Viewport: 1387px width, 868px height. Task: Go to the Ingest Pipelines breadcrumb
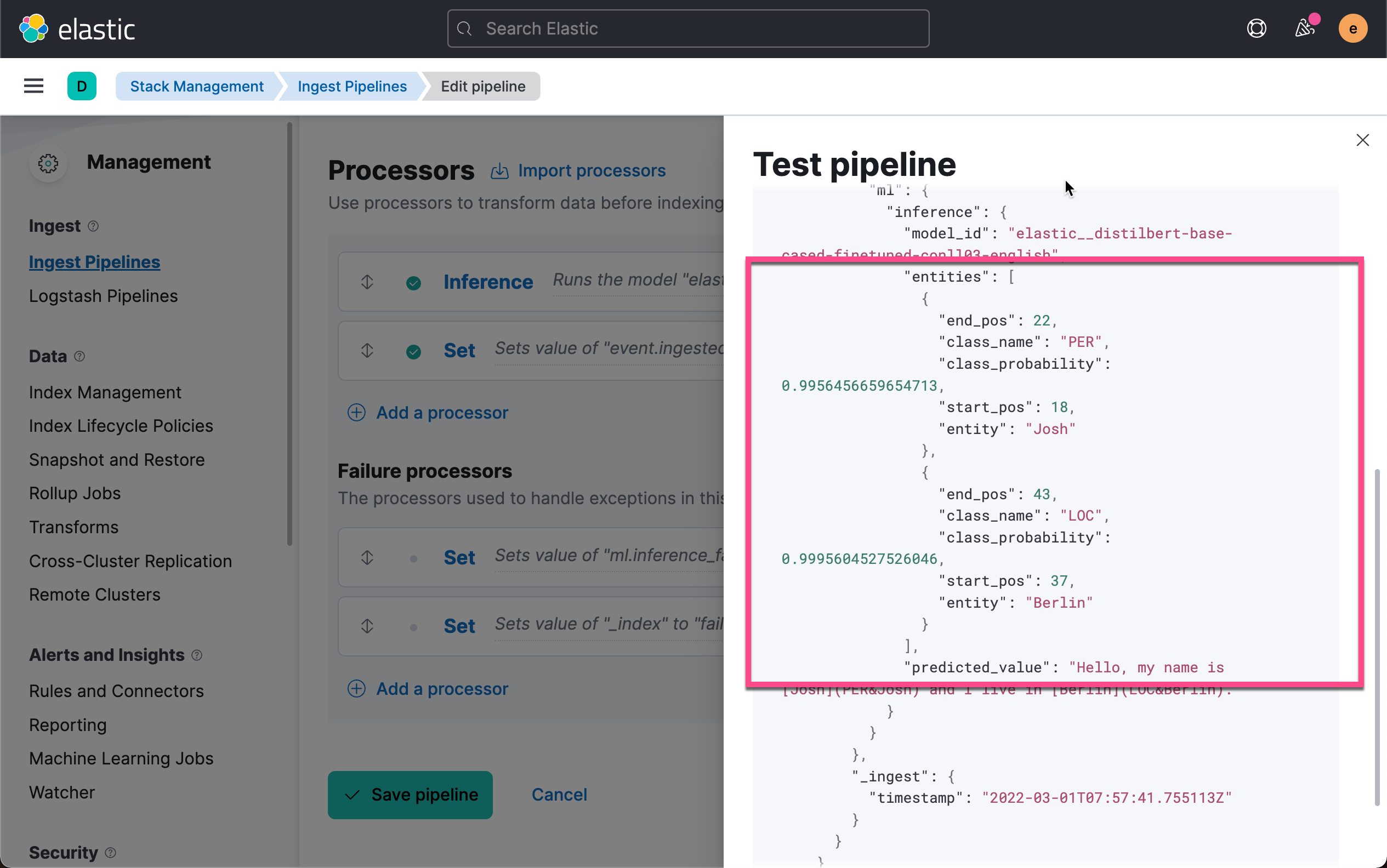[352, 86]
